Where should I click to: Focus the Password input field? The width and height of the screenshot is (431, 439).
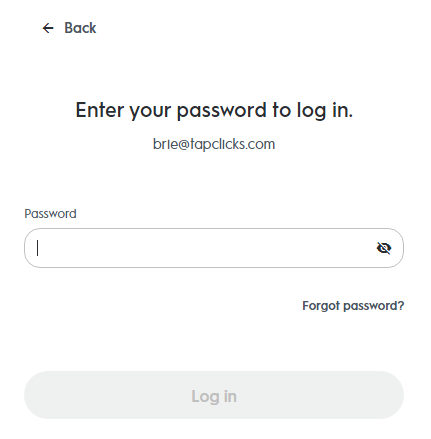pos(214,248)
